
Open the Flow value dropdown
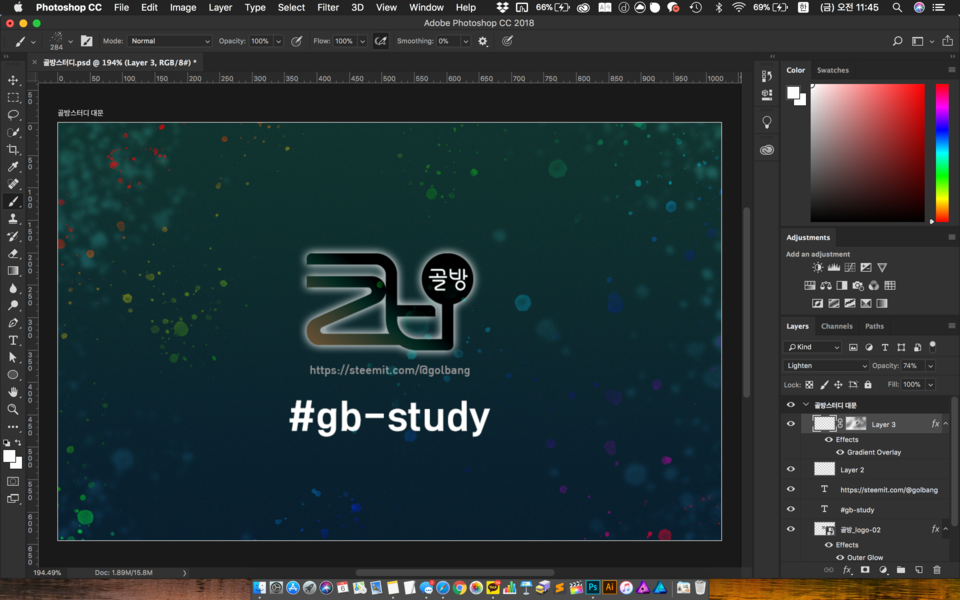[362, 41]
